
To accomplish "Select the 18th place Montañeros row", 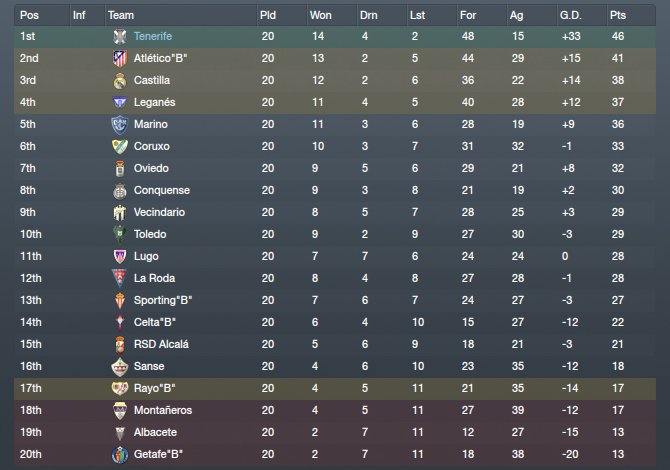I will coord(335,411).
